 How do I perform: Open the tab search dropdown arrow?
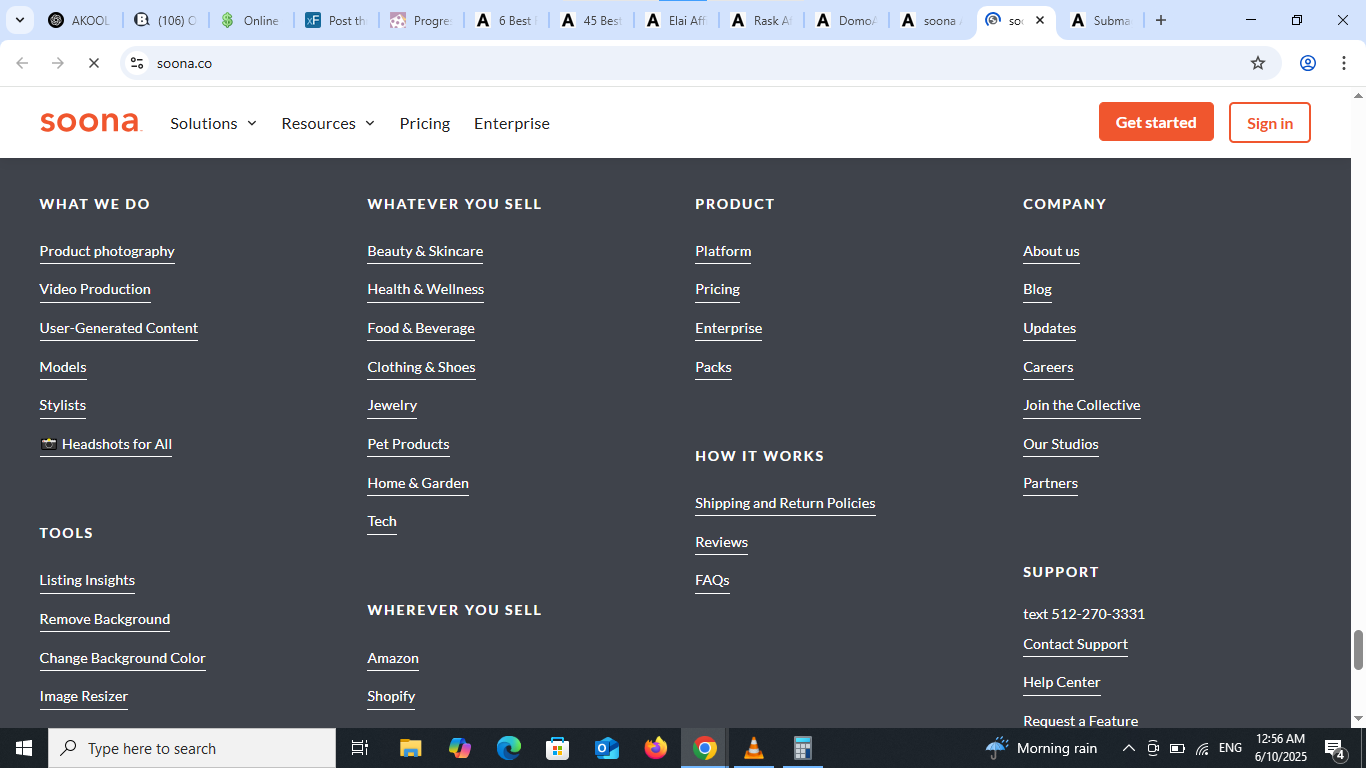[19, 20]
